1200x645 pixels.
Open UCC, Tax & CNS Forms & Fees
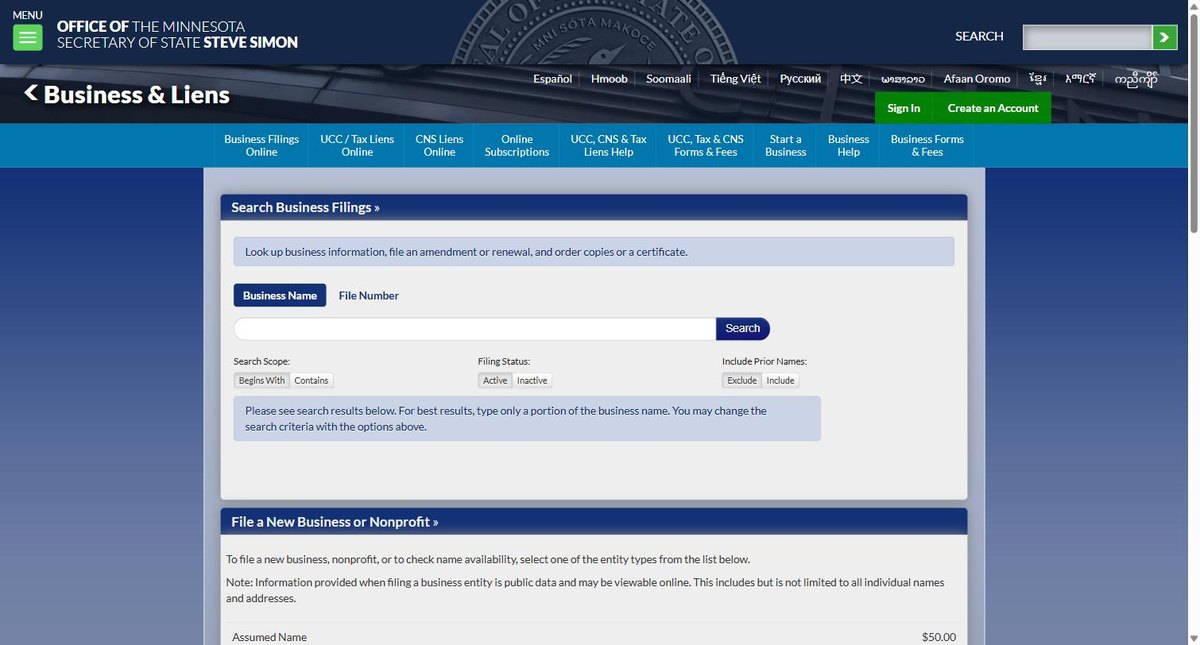tap(705, 145)
